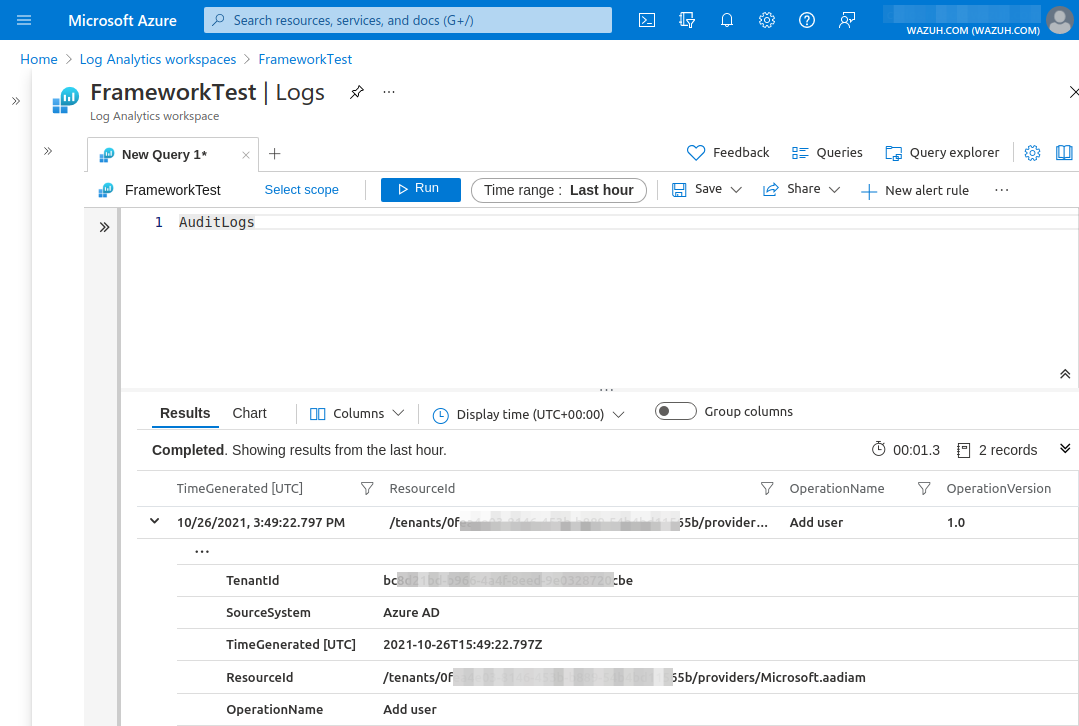The image size is (1079, 726).
Task: Click the WAZUH.COM directory label
Action: click(x=972, y=30)
